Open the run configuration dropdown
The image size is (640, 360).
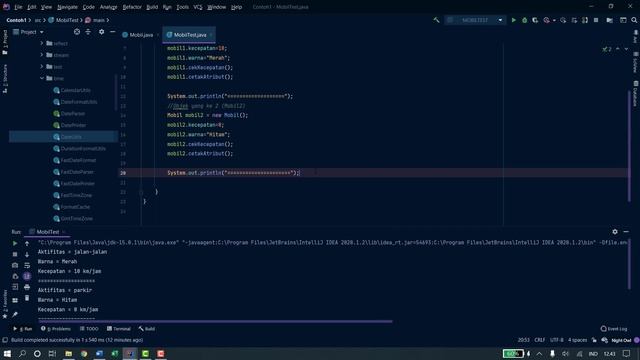tap(475, 20)
